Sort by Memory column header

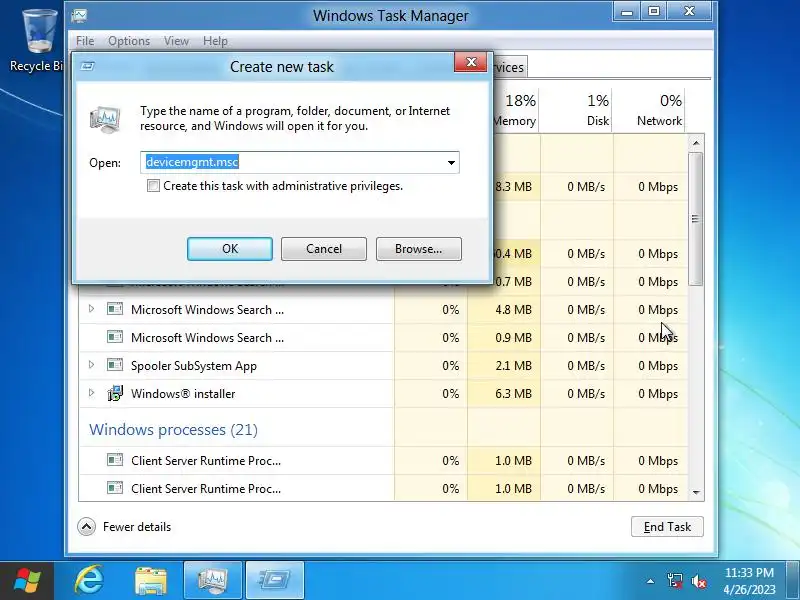(515, 110)
